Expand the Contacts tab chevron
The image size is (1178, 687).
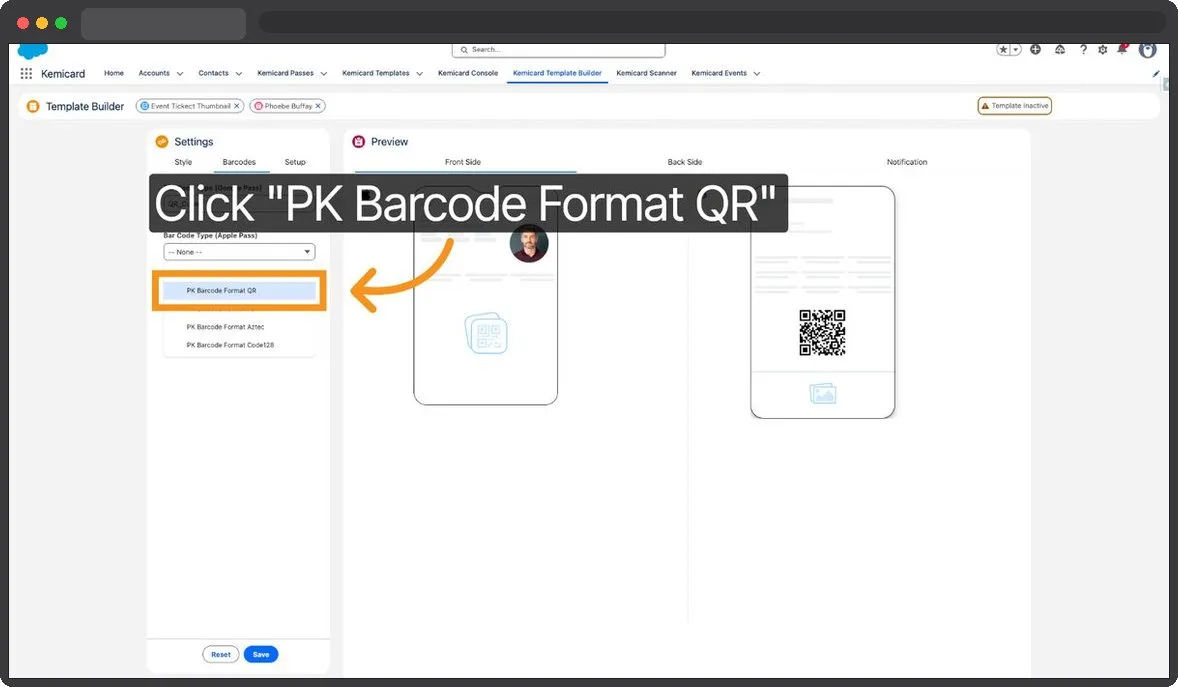point(239,74)
